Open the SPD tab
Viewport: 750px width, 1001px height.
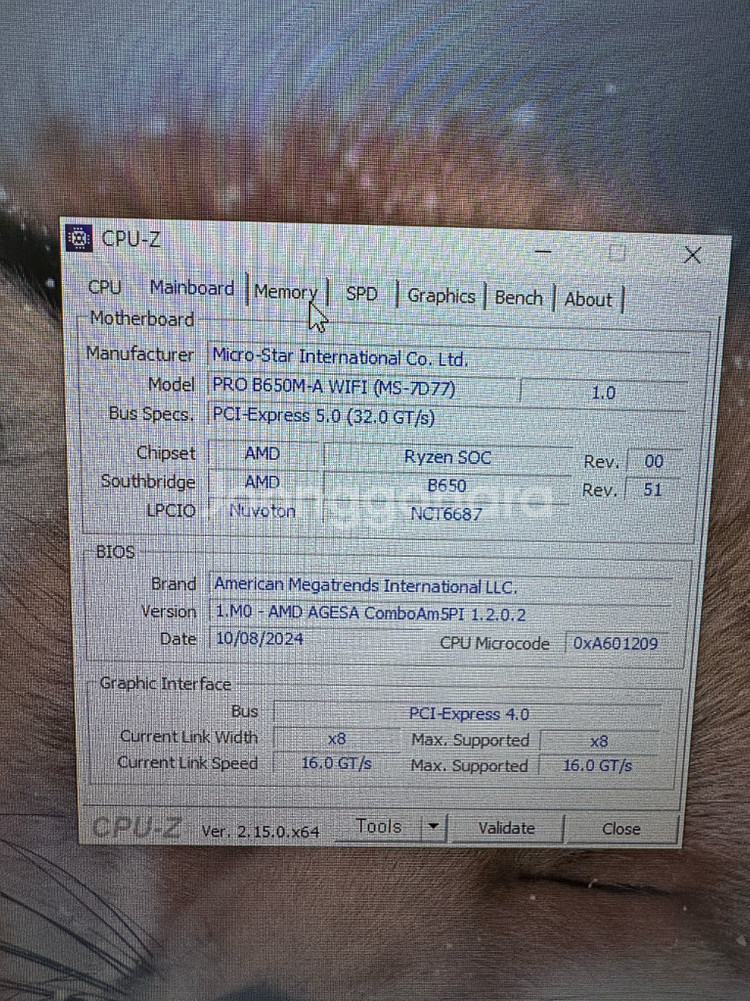(x=361, y=294)
